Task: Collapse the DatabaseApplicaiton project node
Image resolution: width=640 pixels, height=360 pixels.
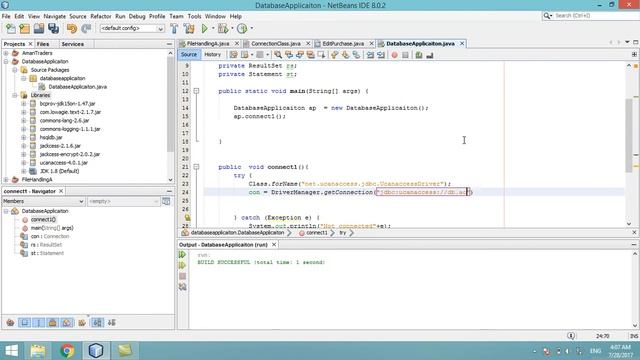Action: point(6,62)
